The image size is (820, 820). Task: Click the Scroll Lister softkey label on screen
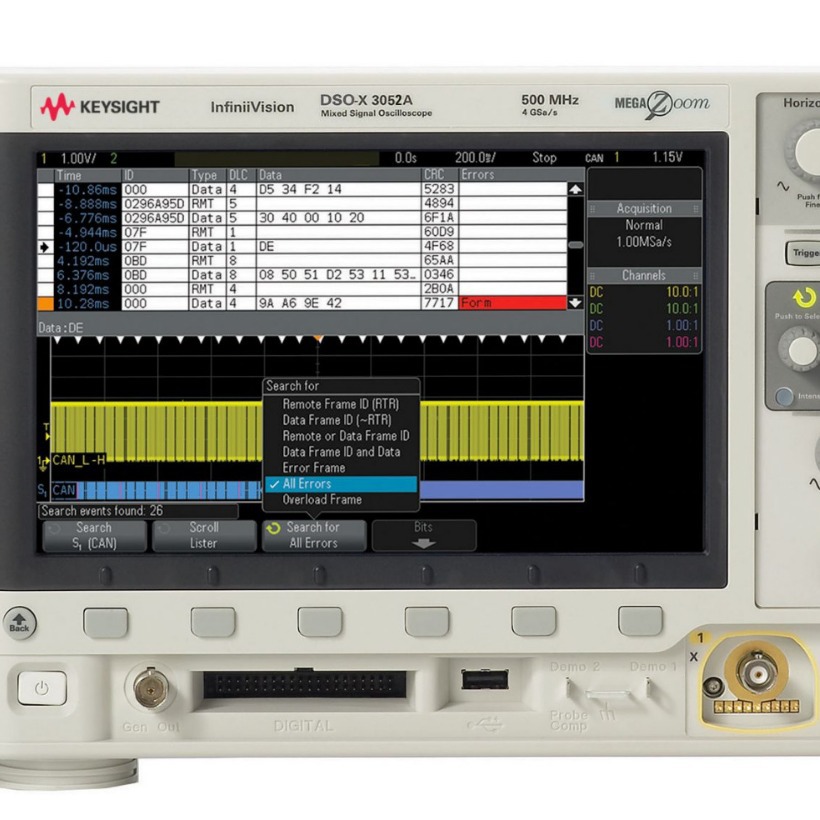pyautogui.click(x=204, y=536)
